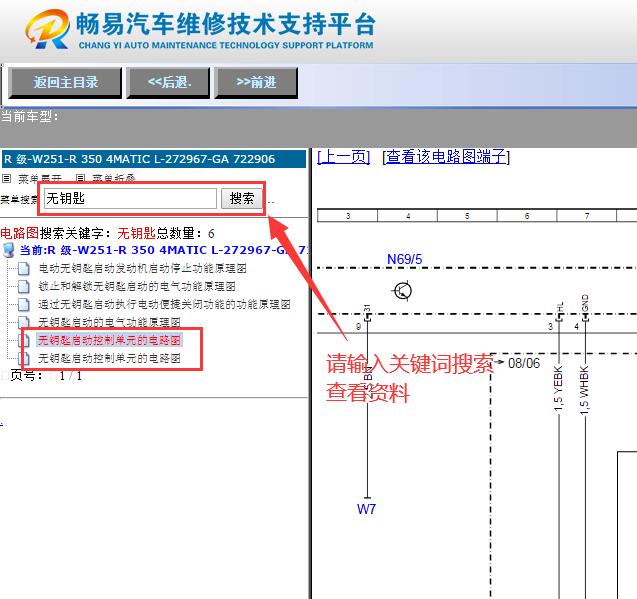Click the 08/06 reference in the diagram
The image size is (637, 599).
pyautogui.click(x=524, y=363)
